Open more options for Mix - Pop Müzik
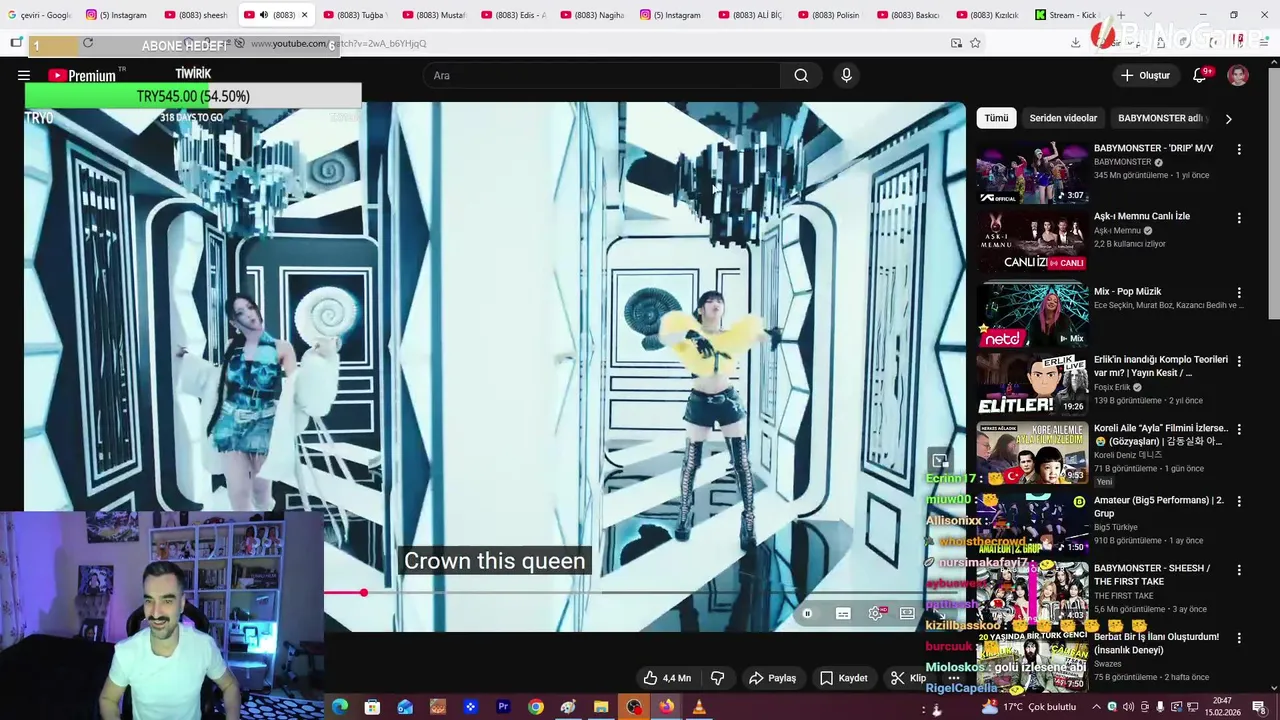Viewport: 1280px width, 720px height. tap(1239, 293)
